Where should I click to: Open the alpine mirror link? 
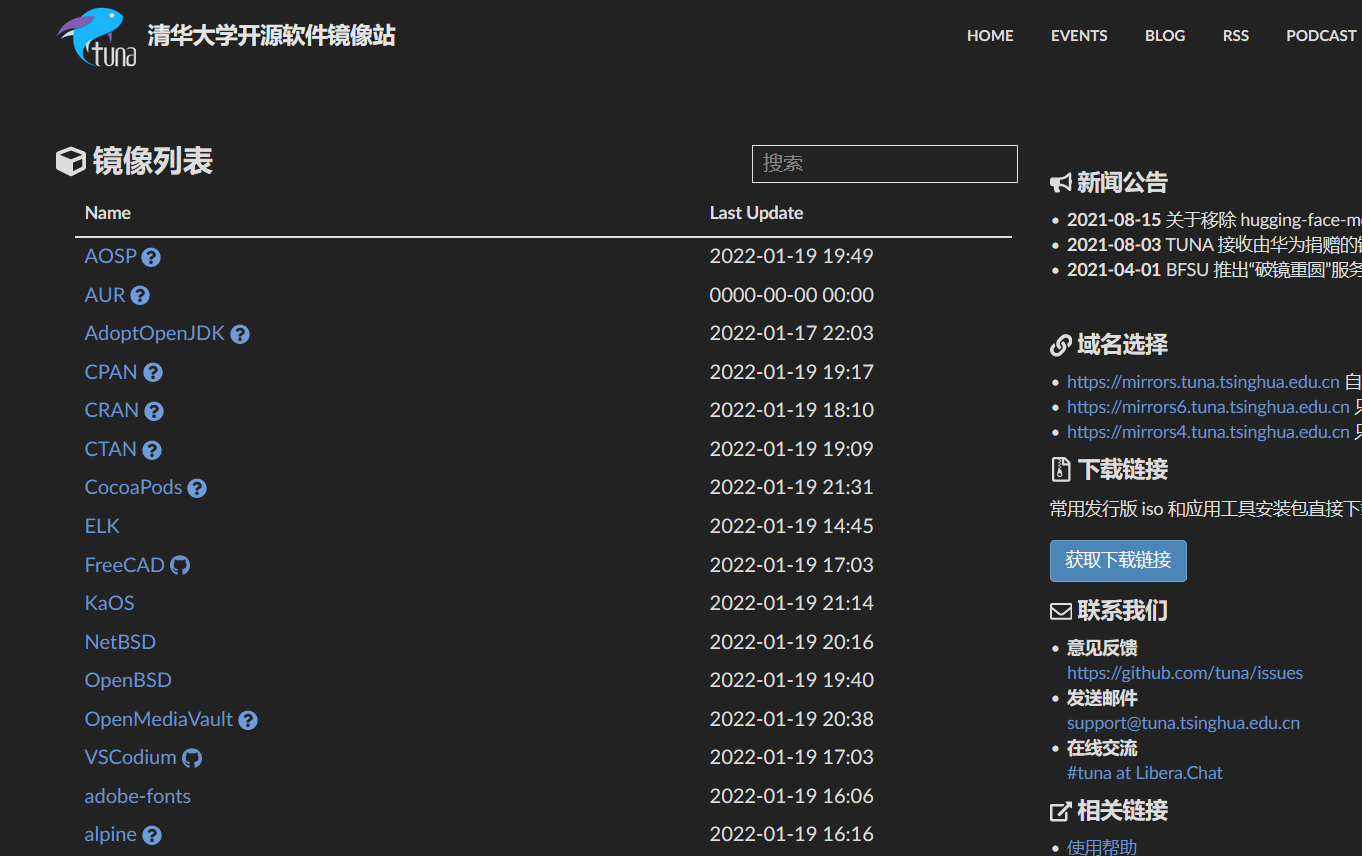111,834
